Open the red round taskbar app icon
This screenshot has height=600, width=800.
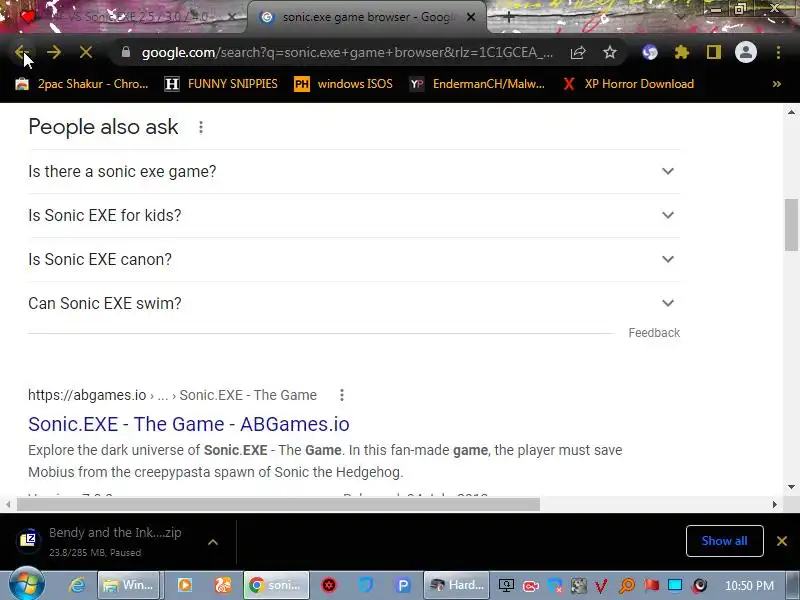click(329, 585)
